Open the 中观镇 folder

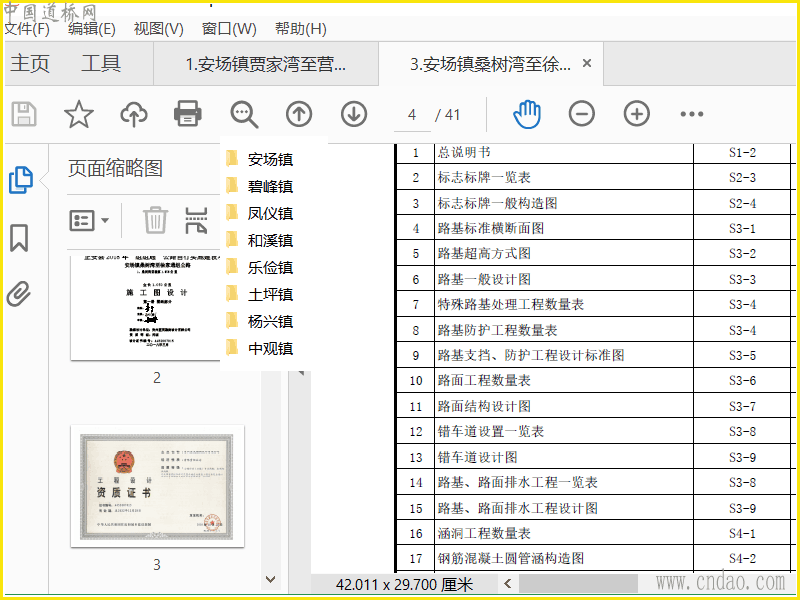[x=260, y=348]
